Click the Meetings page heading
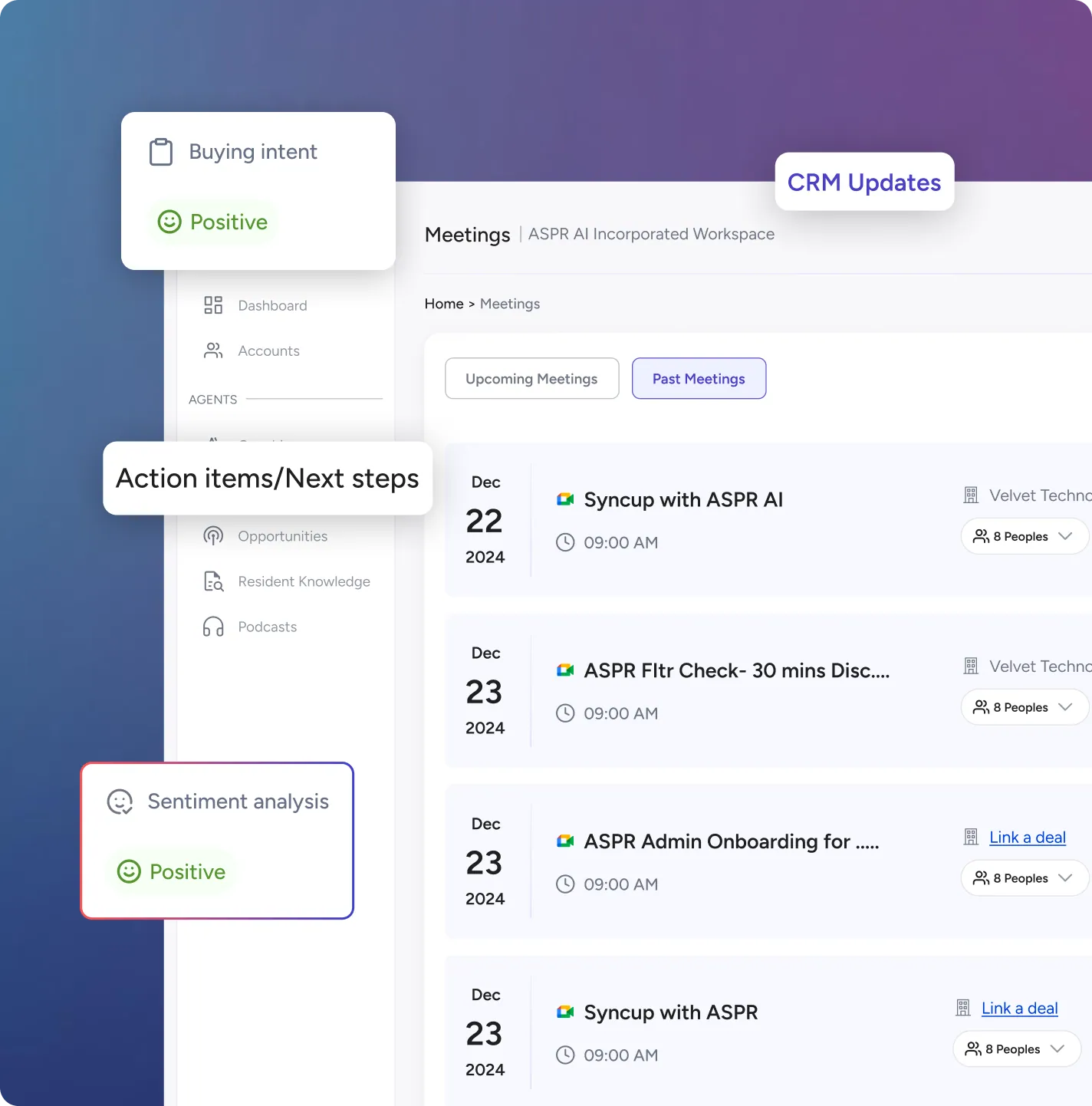The height and width of the screenshot is (1106, 1092). tap(468, 235)
